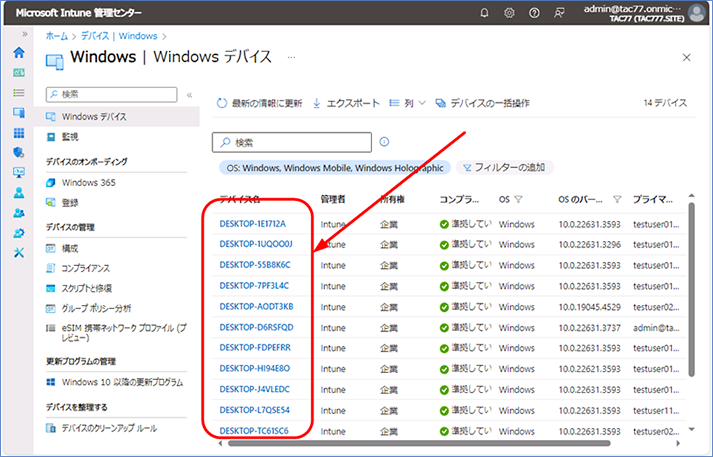Click the left menu search field
This screenshot has height=457, width=713.
pos(111,94)
